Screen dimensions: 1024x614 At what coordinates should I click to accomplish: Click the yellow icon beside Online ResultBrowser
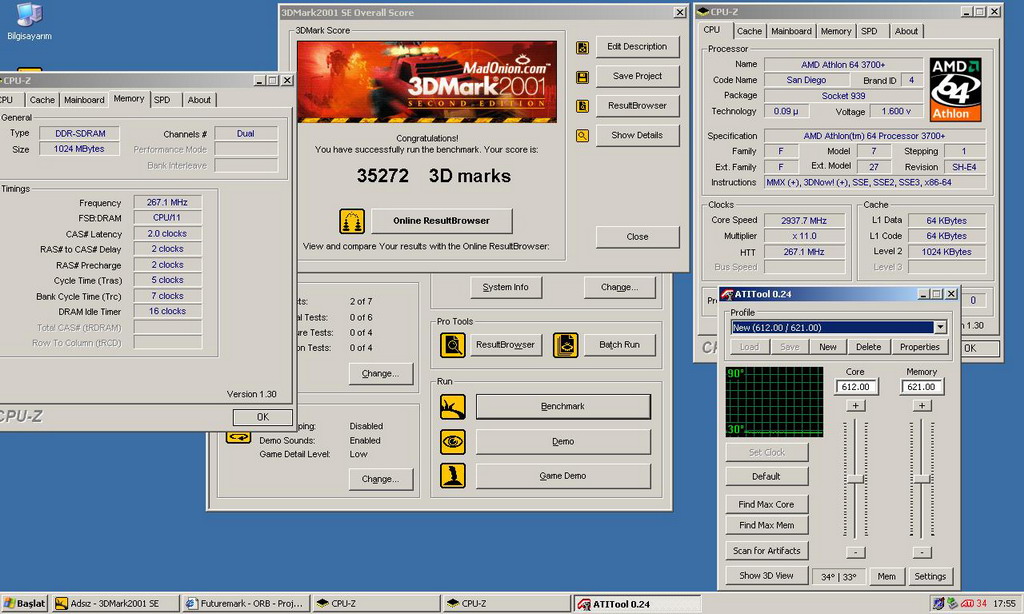pyautogui.click(x=352, y=221)
